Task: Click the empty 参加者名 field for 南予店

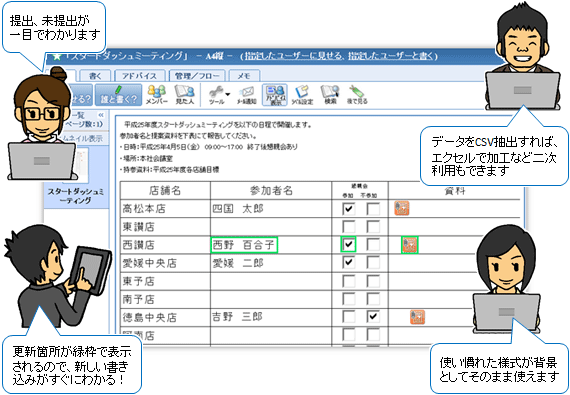Action: 271,299
